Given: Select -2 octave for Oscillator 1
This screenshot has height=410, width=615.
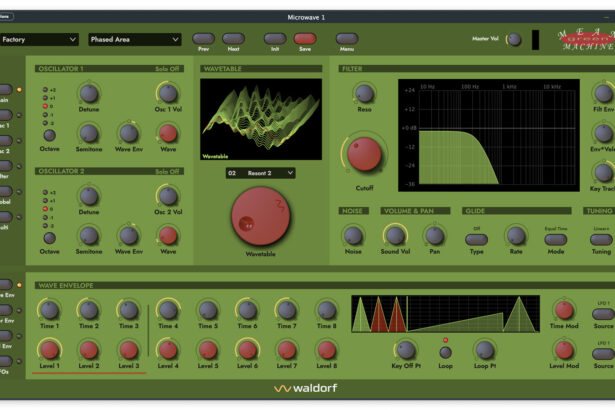Looking at the screenshot, I should pyautogui.click(x=45, y=123).
